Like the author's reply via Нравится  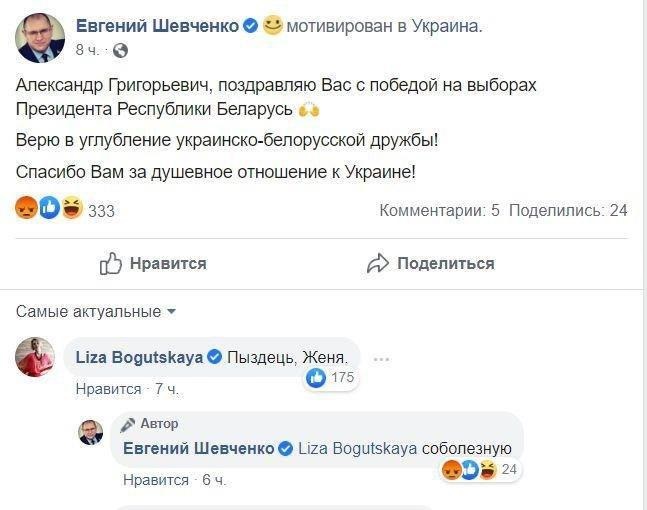pyautogui.click(x=156, y=480)
